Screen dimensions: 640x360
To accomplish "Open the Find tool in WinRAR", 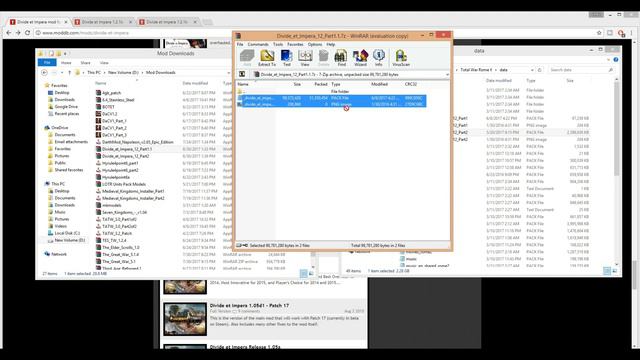I will point(341,58).
